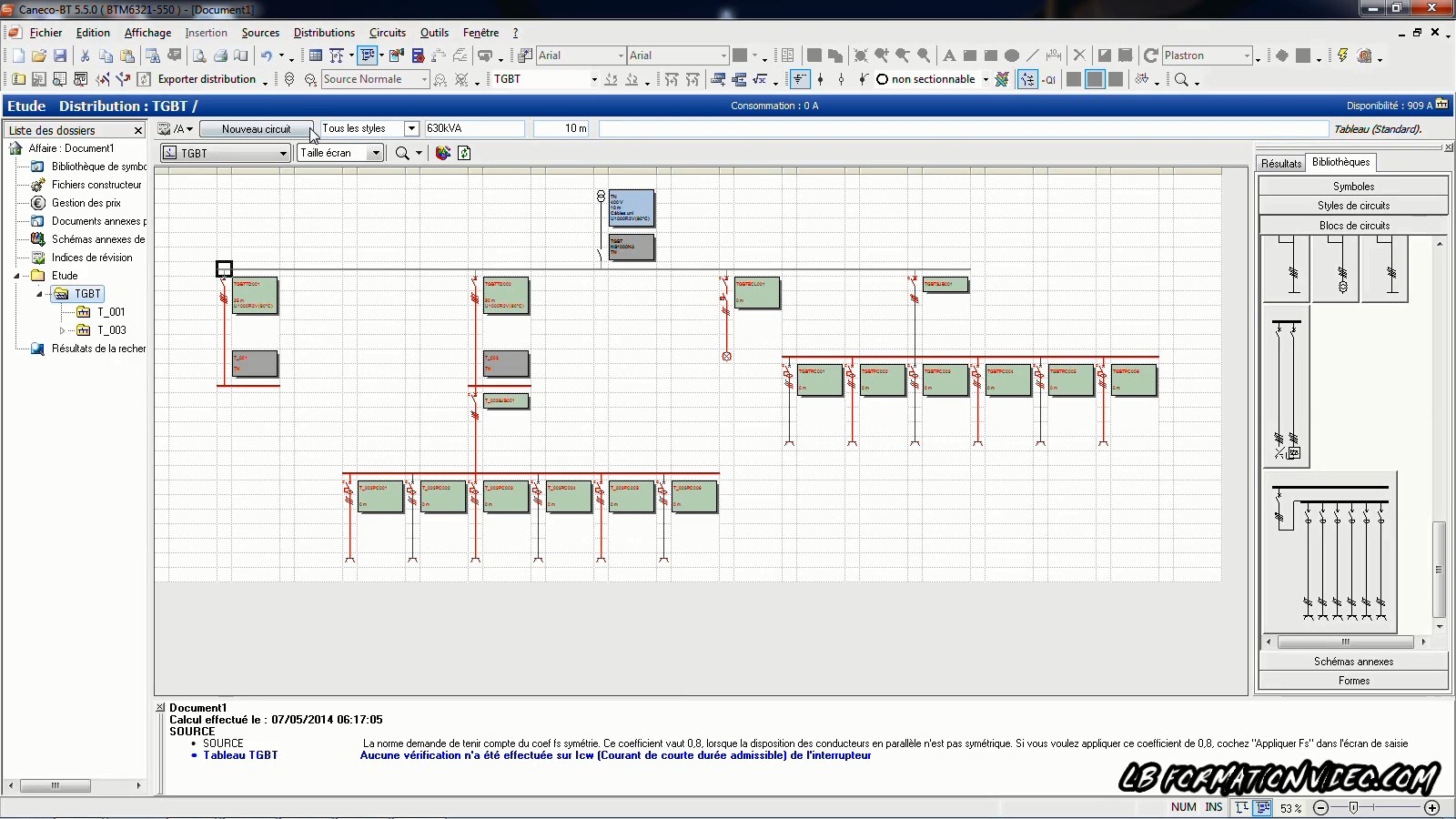Open the Taille écran zoom dropdown
This screenshot has width=1456, height=819.
(x=375, y=153)
